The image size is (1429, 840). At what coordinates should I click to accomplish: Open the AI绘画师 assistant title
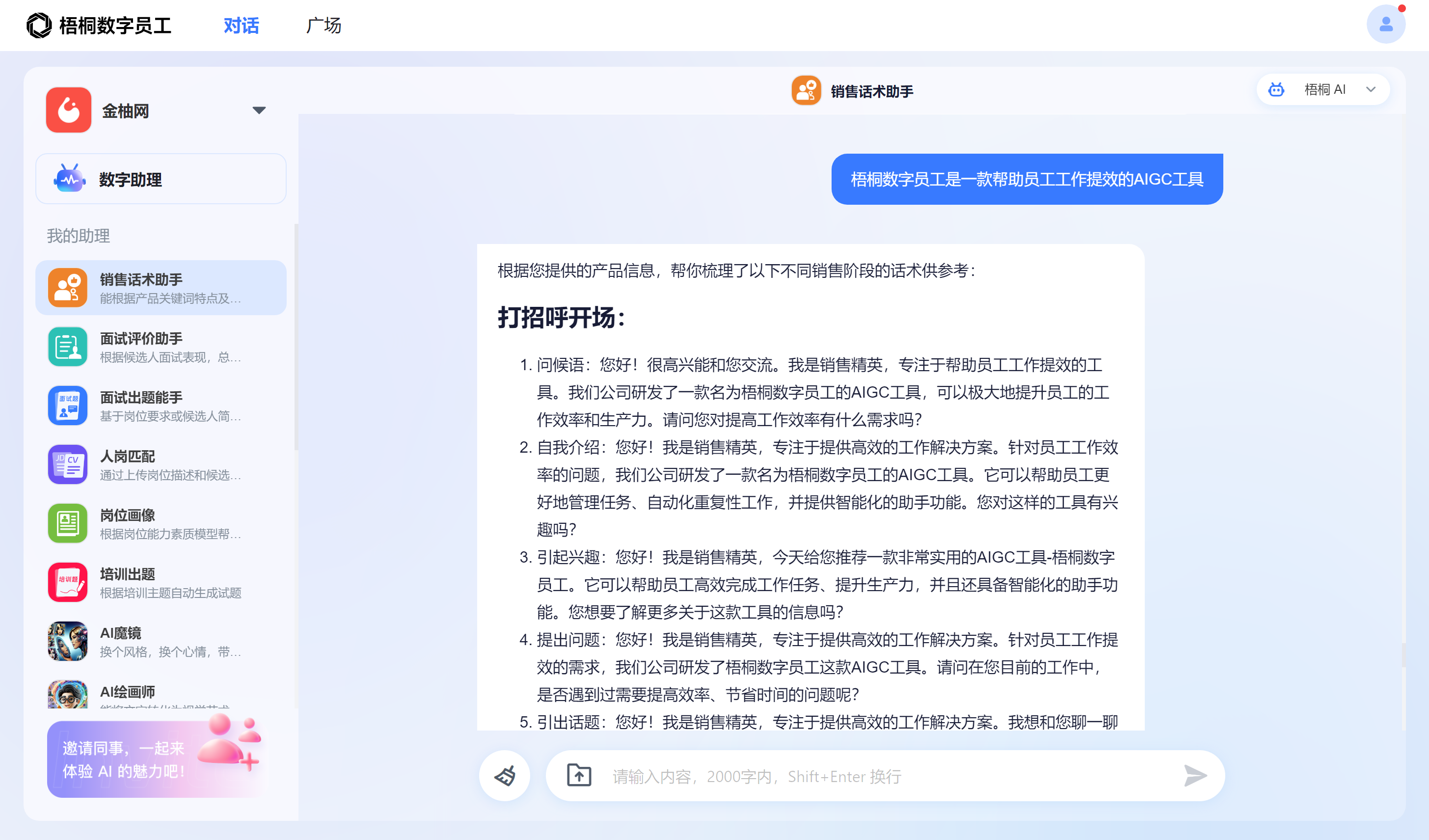127,692
